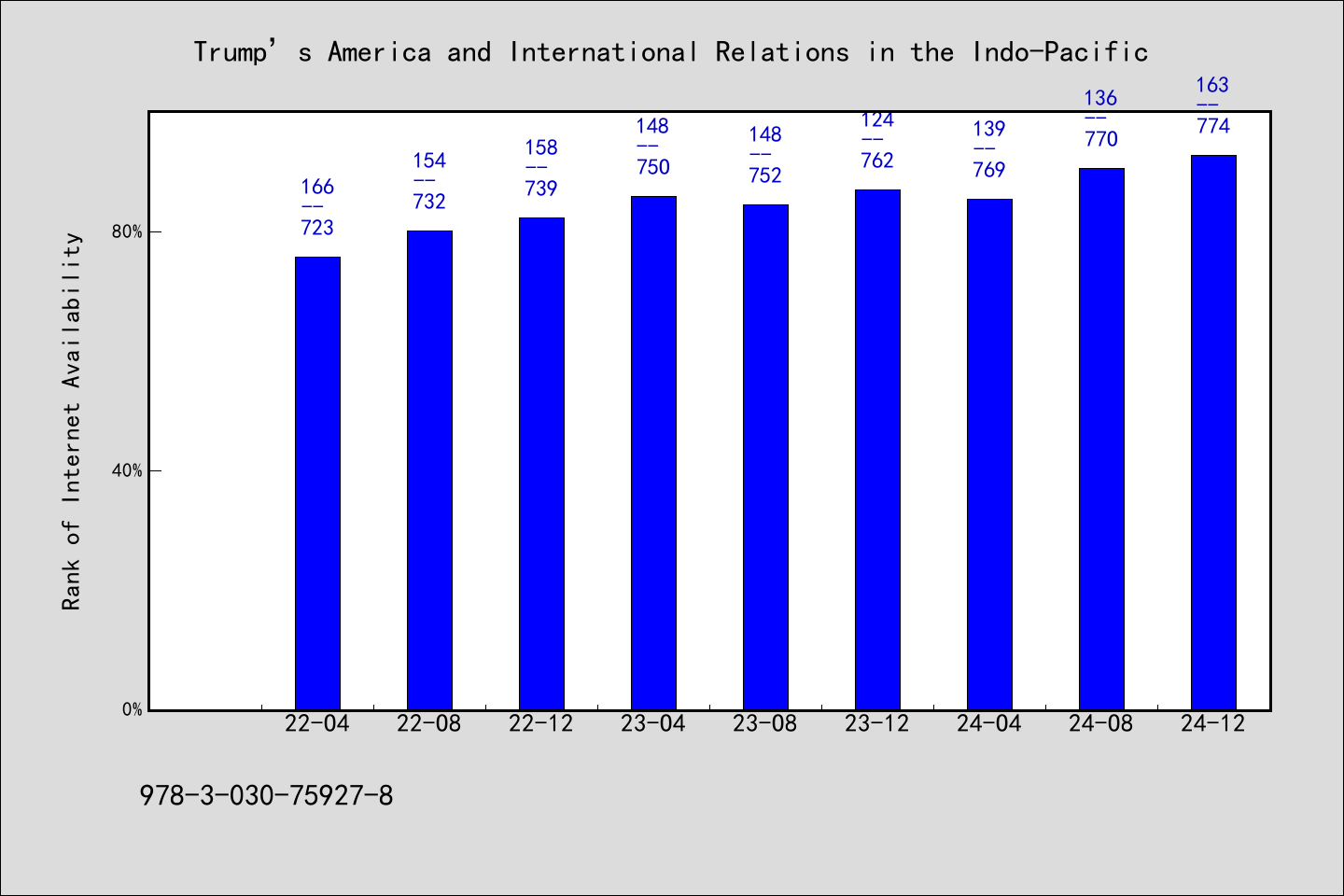Click the data value 769

(989, 170)
